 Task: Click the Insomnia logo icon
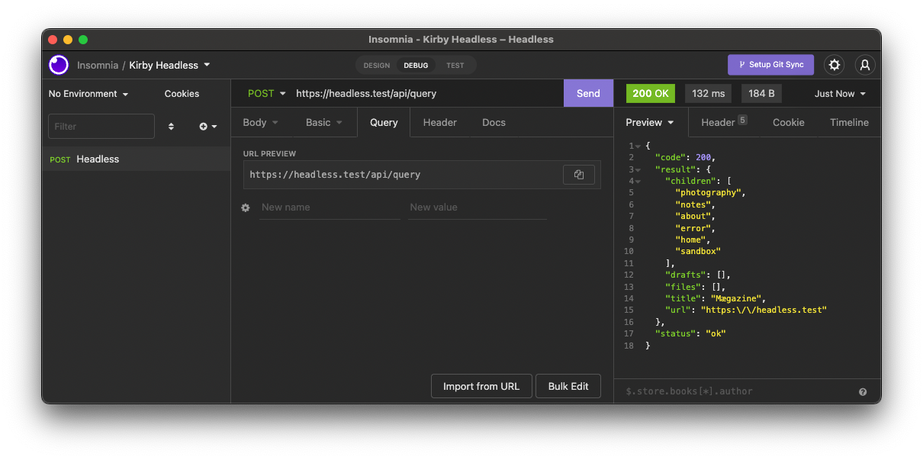59,65
